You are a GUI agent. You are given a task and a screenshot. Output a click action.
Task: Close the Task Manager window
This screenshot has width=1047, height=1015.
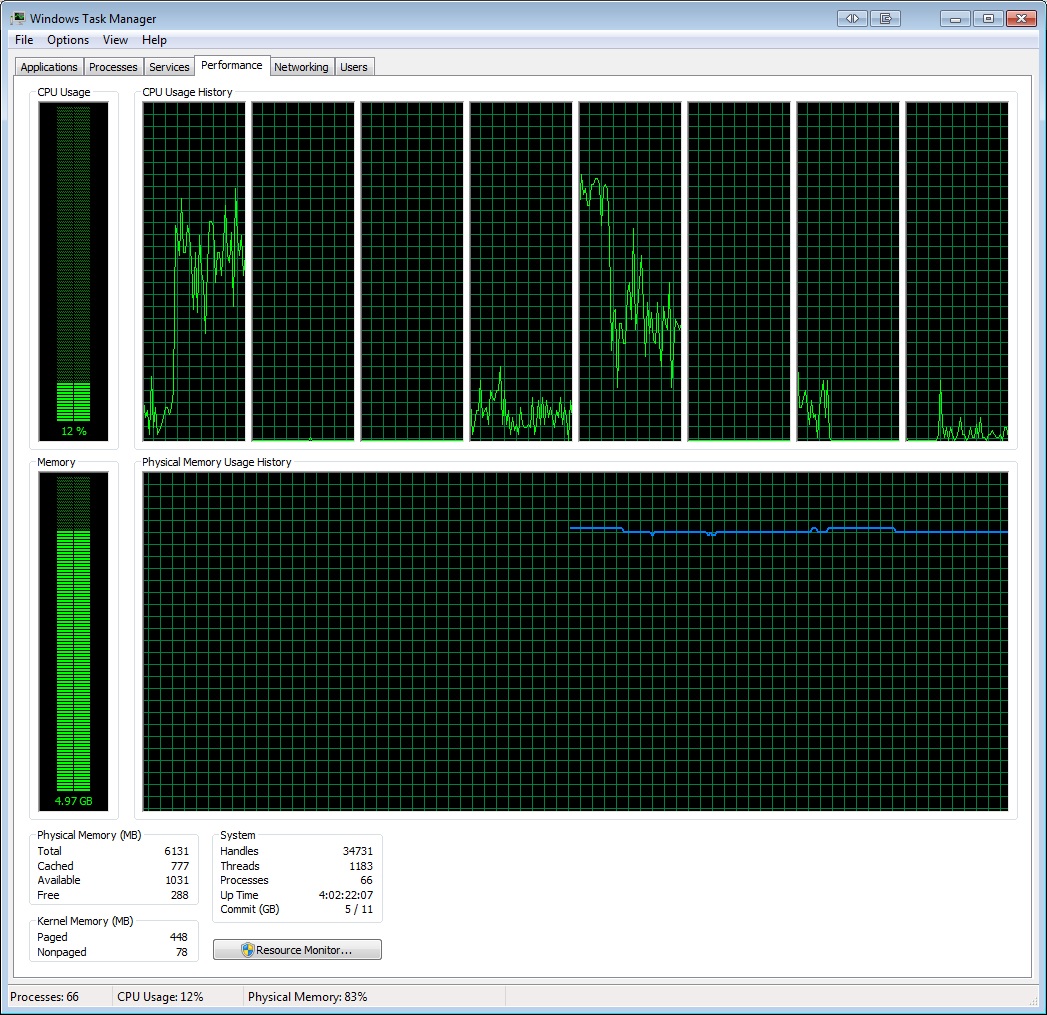click(1021, 19)
